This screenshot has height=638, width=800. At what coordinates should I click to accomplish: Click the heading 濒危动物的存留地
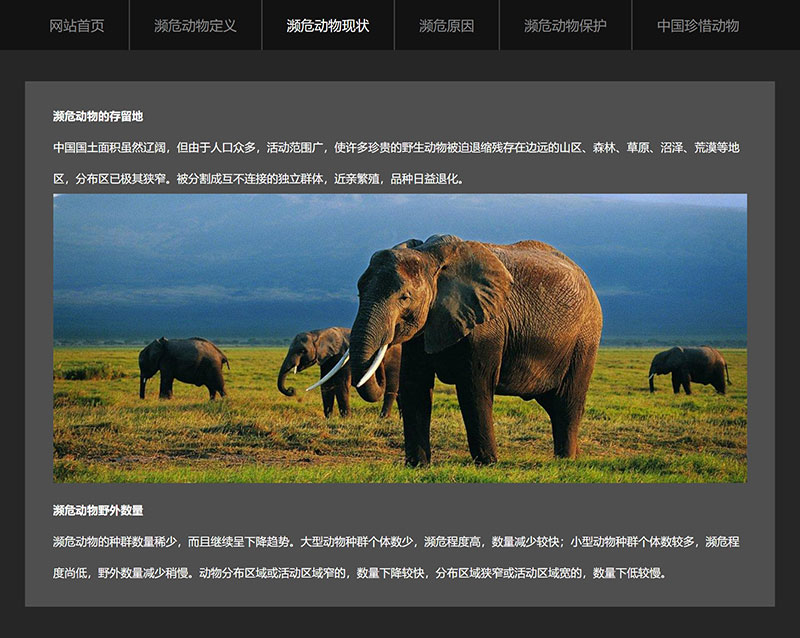point(98,116)
